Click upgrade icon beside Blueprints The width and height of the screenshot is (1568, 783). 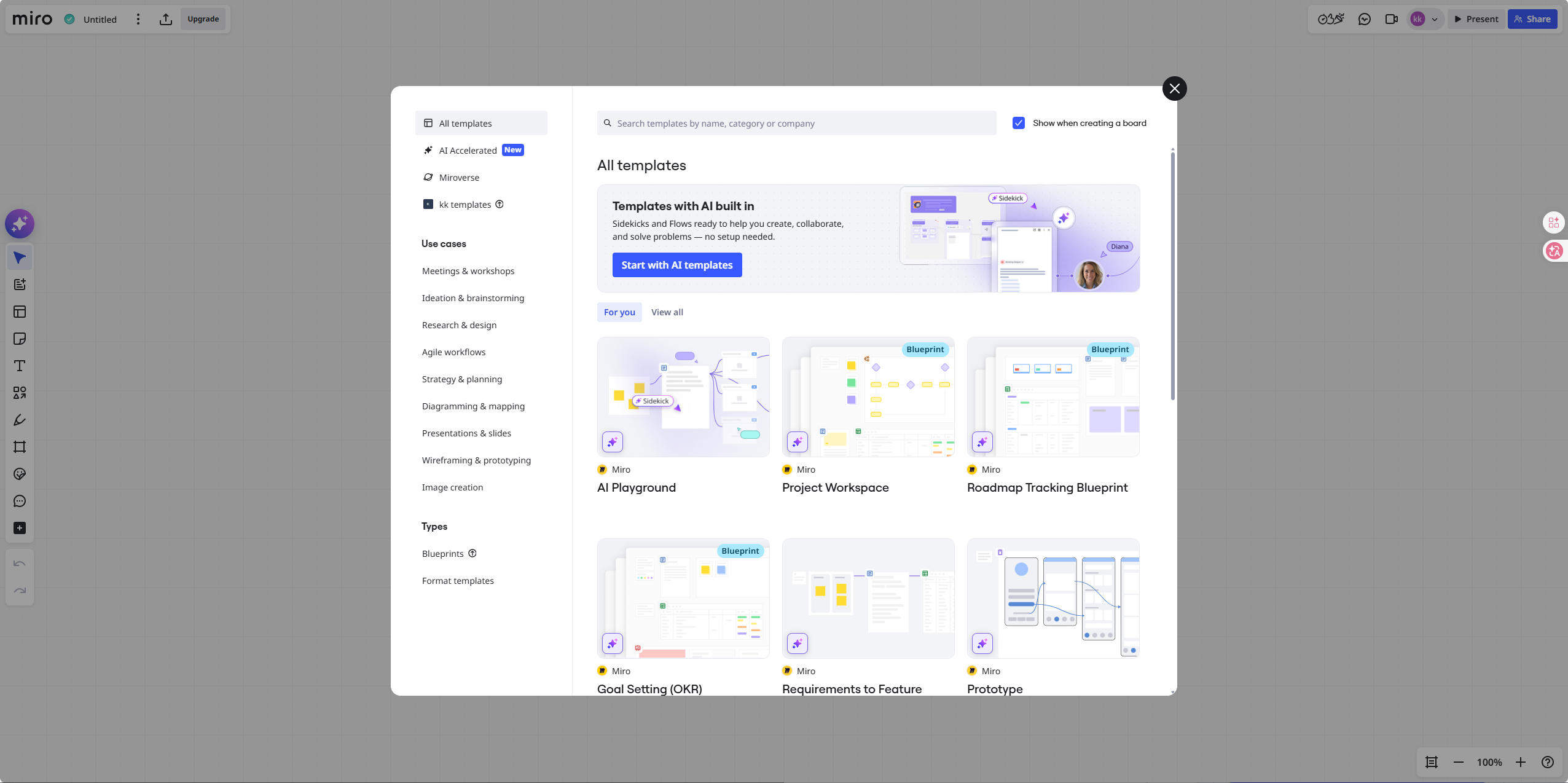point(472,553)
